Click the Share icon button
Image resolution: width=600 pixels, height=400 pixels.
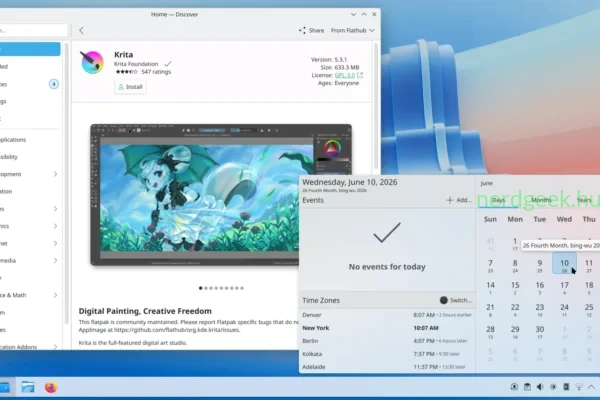[311, 30]
